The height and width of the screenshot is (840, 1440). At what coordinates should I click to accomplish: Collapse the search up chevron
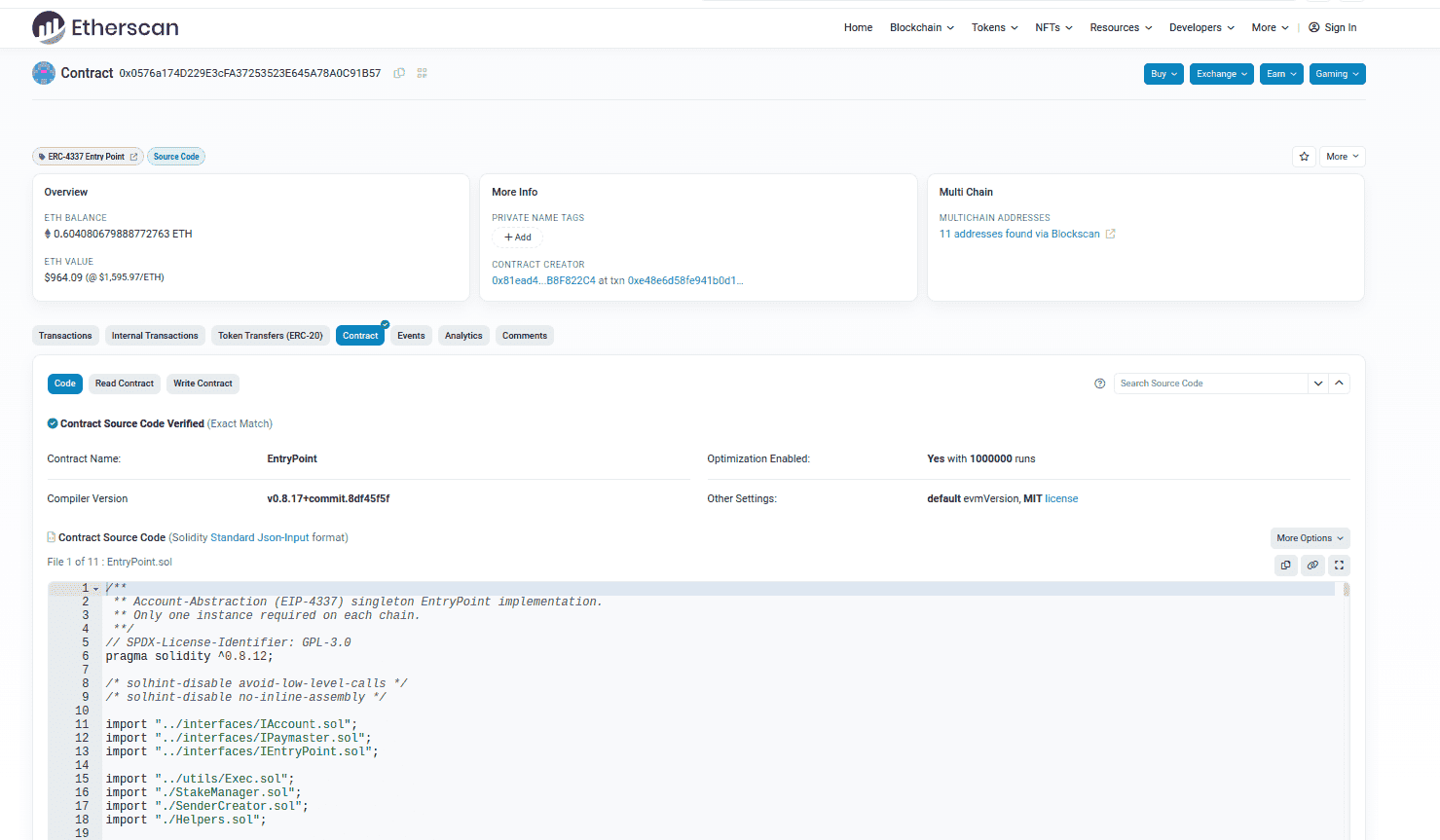pos(1339,383)
